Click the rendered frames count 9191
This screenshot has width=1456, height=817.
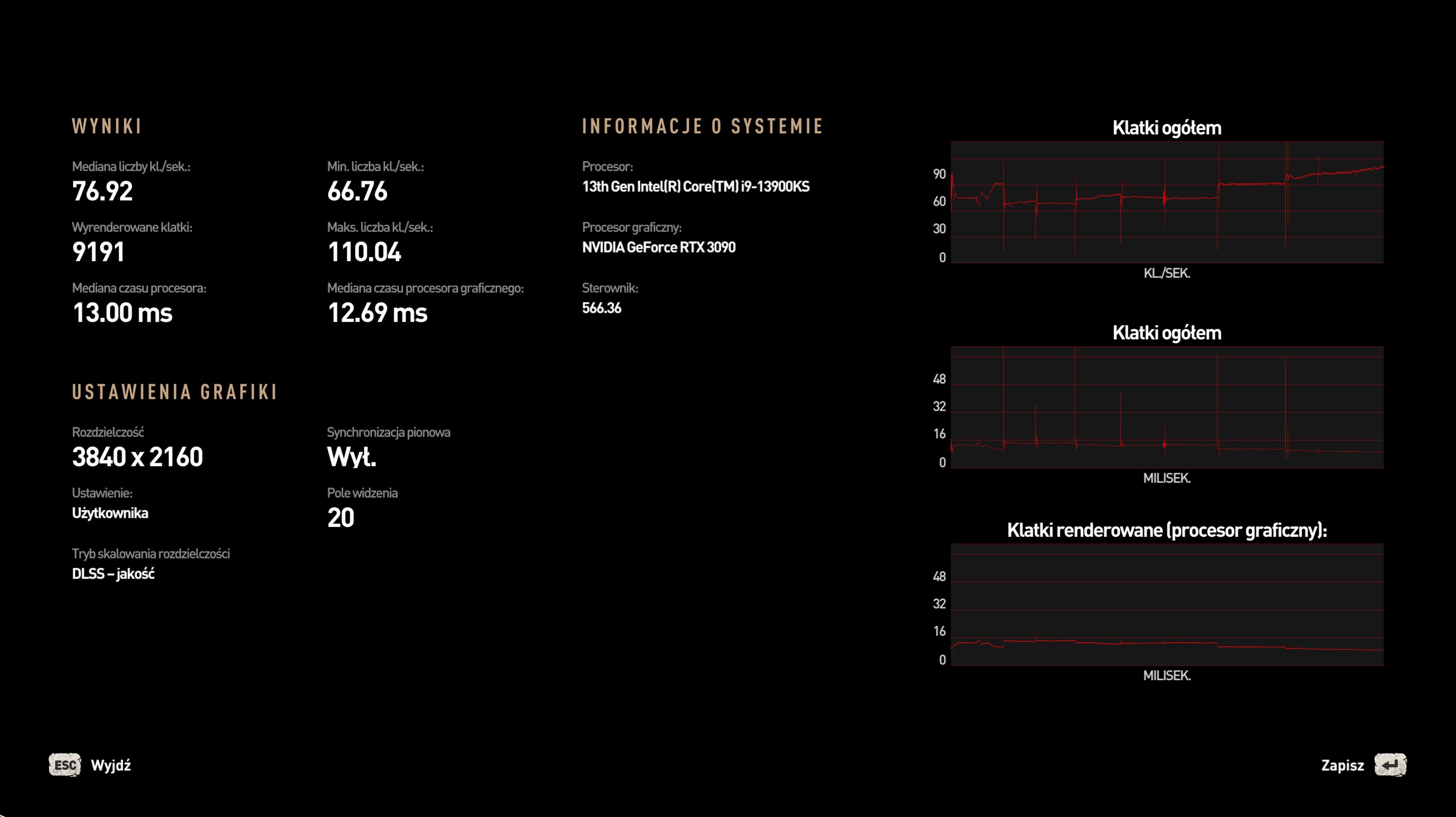coord(98,252)
